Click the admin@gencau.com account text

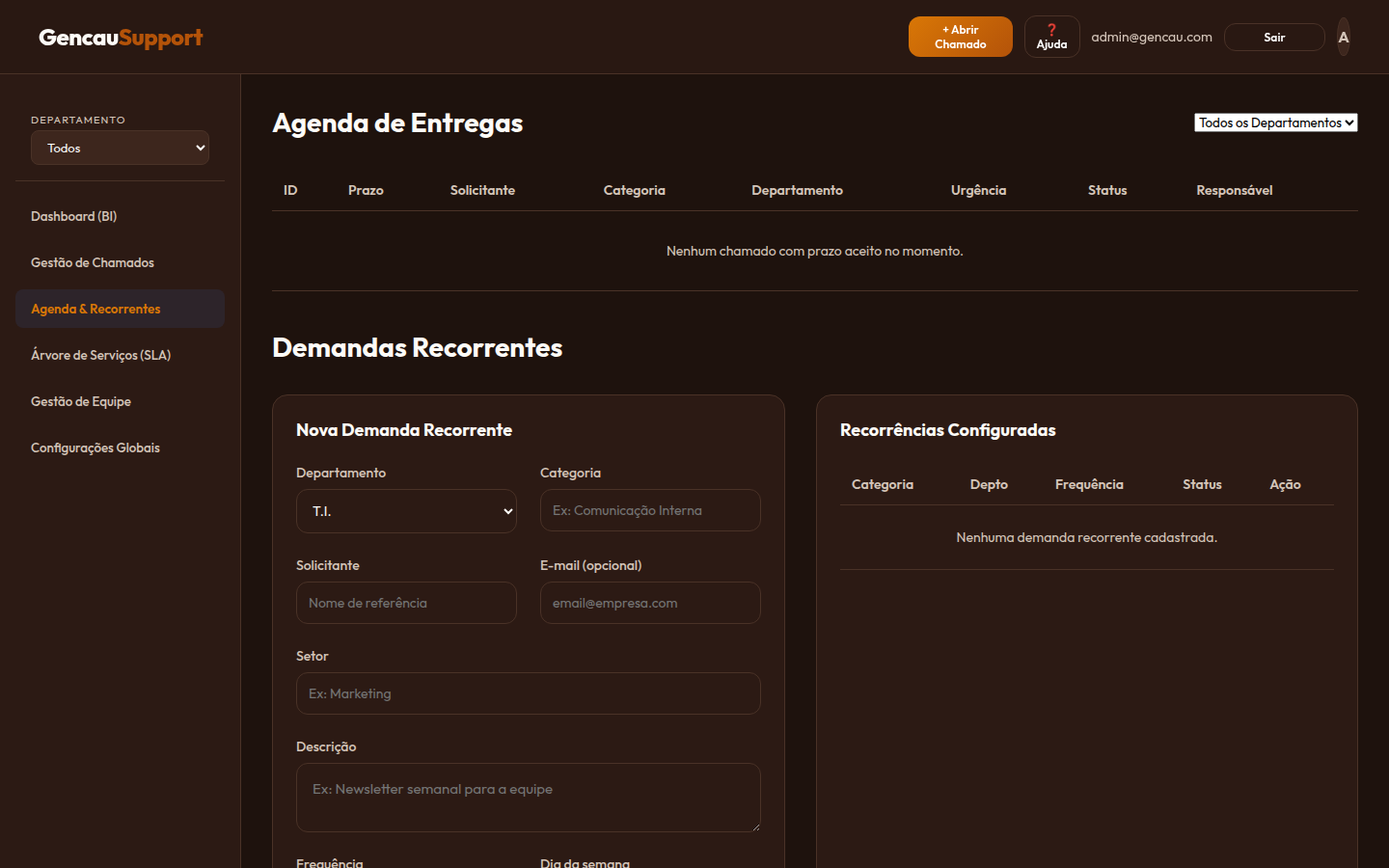1152,37
